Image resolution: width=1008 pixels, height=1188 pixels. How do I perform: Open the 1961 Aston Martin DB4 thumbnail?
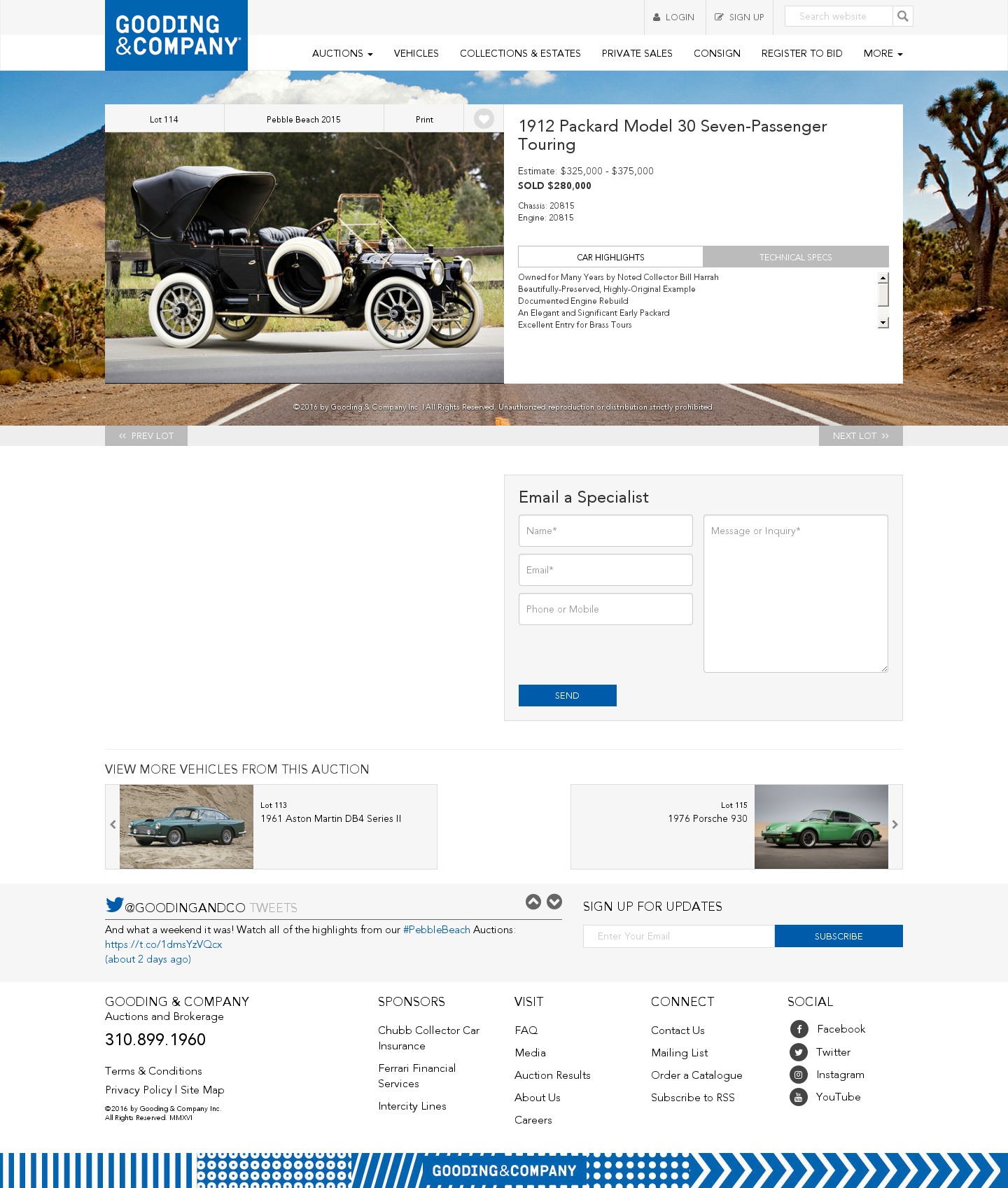tap(186, 827)
